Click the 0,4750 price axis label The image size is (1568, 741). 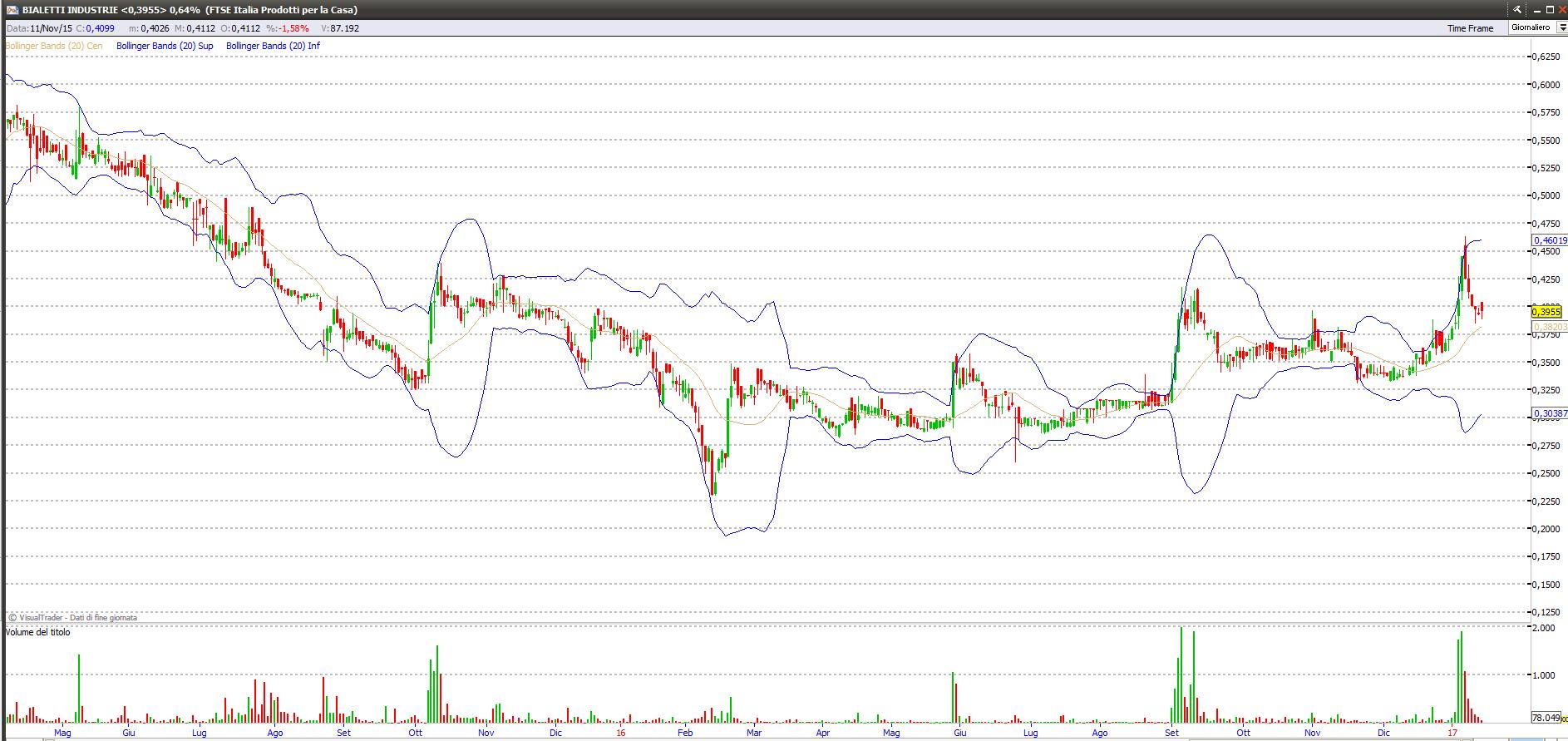coord(1546,223)
